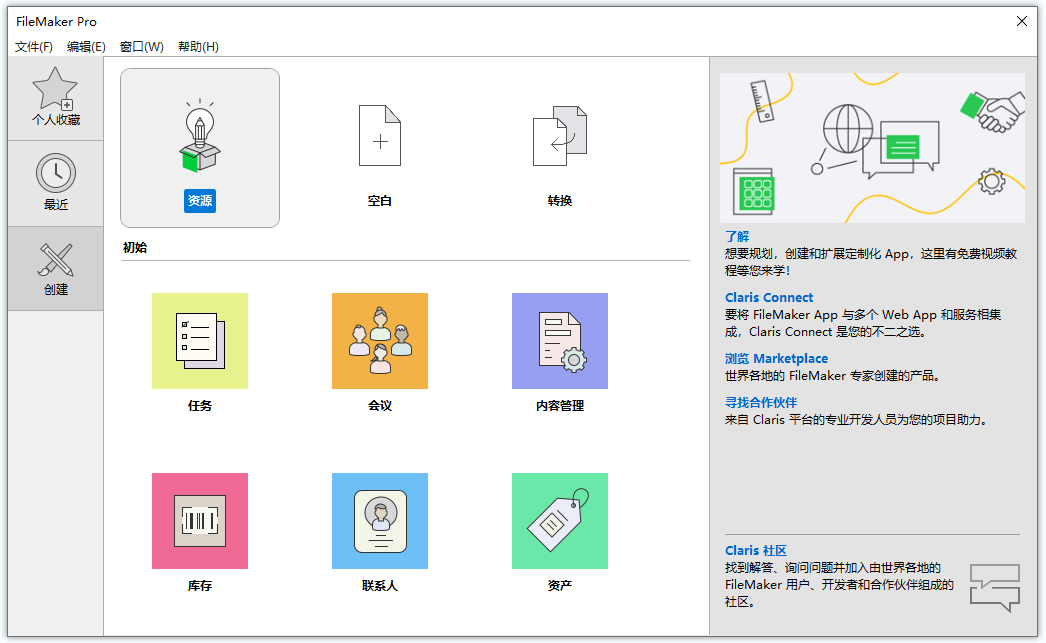Open the 编辑(E) menu
This screenshot has height=643, width=1046.
pyautogui.click(x=86, y=47)
